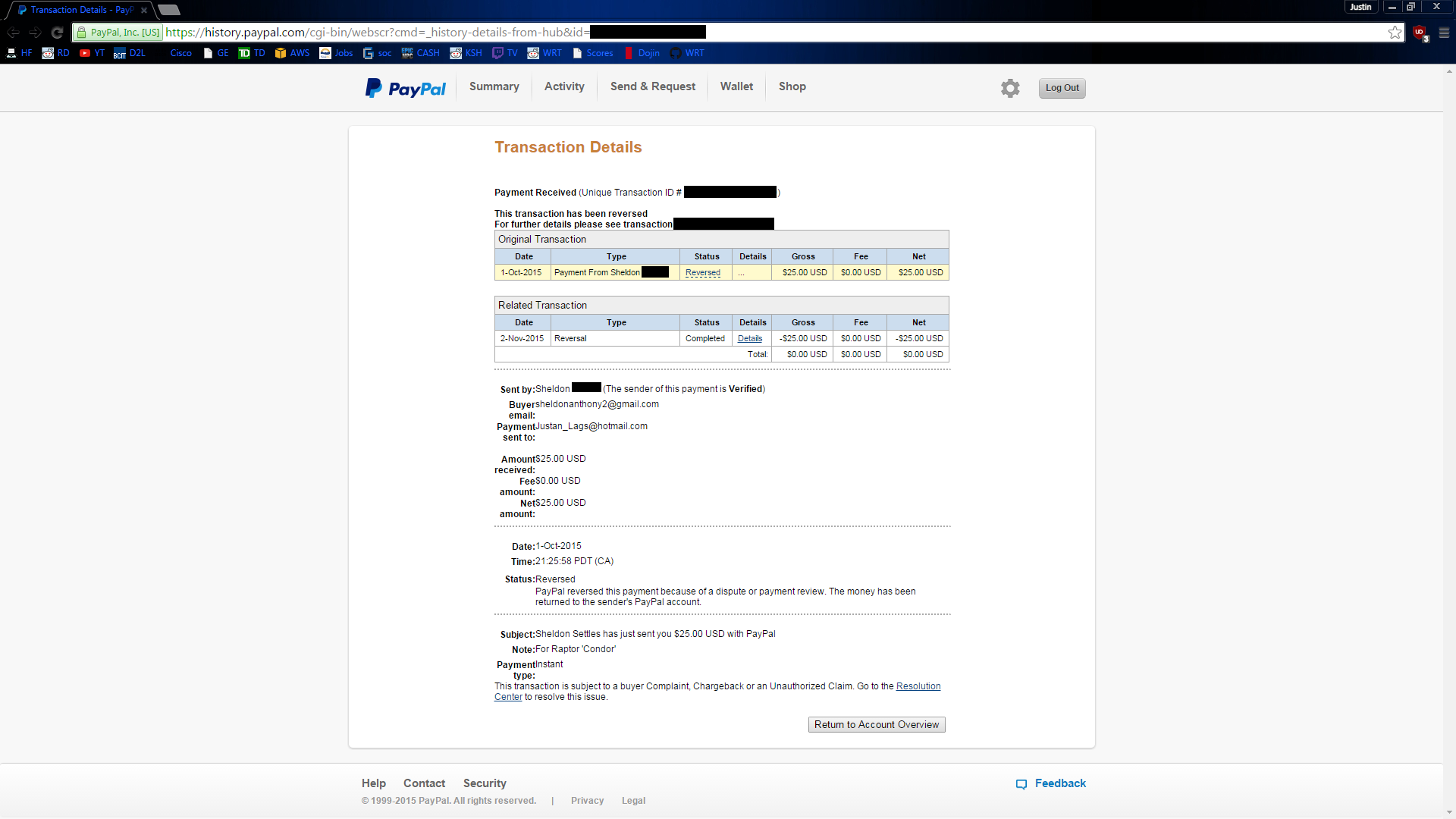Open the Reversed status link

tap(703, 273)
